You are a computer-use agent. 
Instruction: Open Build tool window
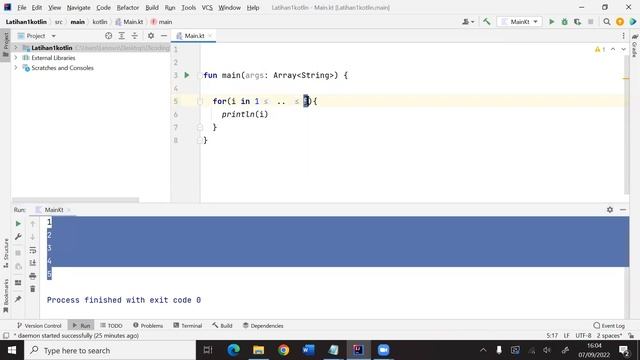(222, 326)
